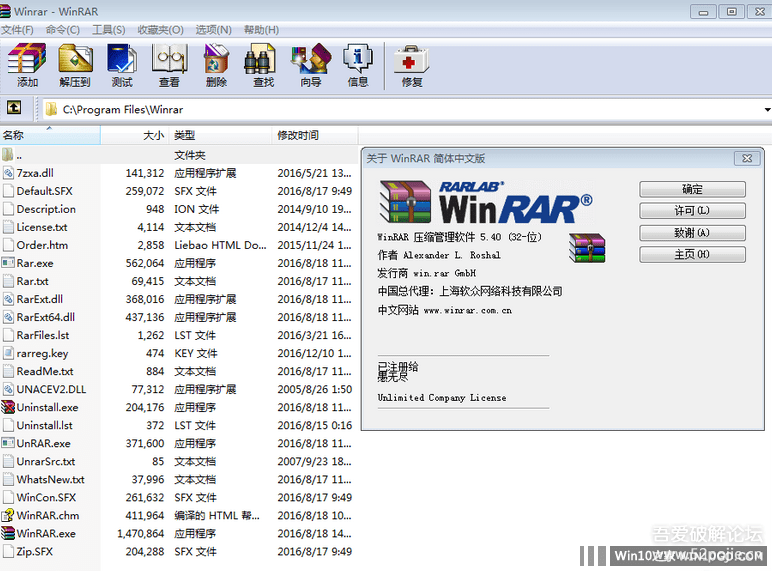This screenshot has width=772, height=571.
Task: Open the Help (帮助) menu
Action: coord(261,30)
